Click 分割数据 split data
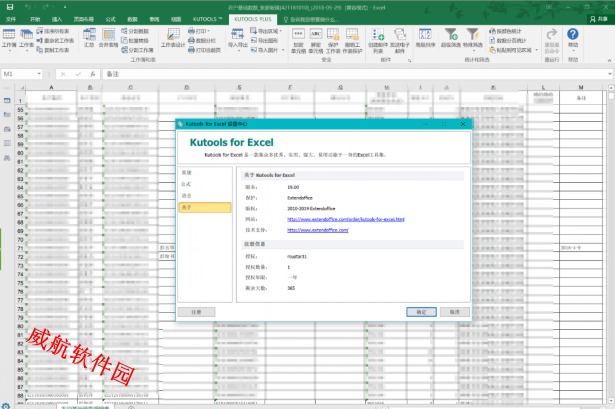The image size is (615, 409). [x=135, y=31]
